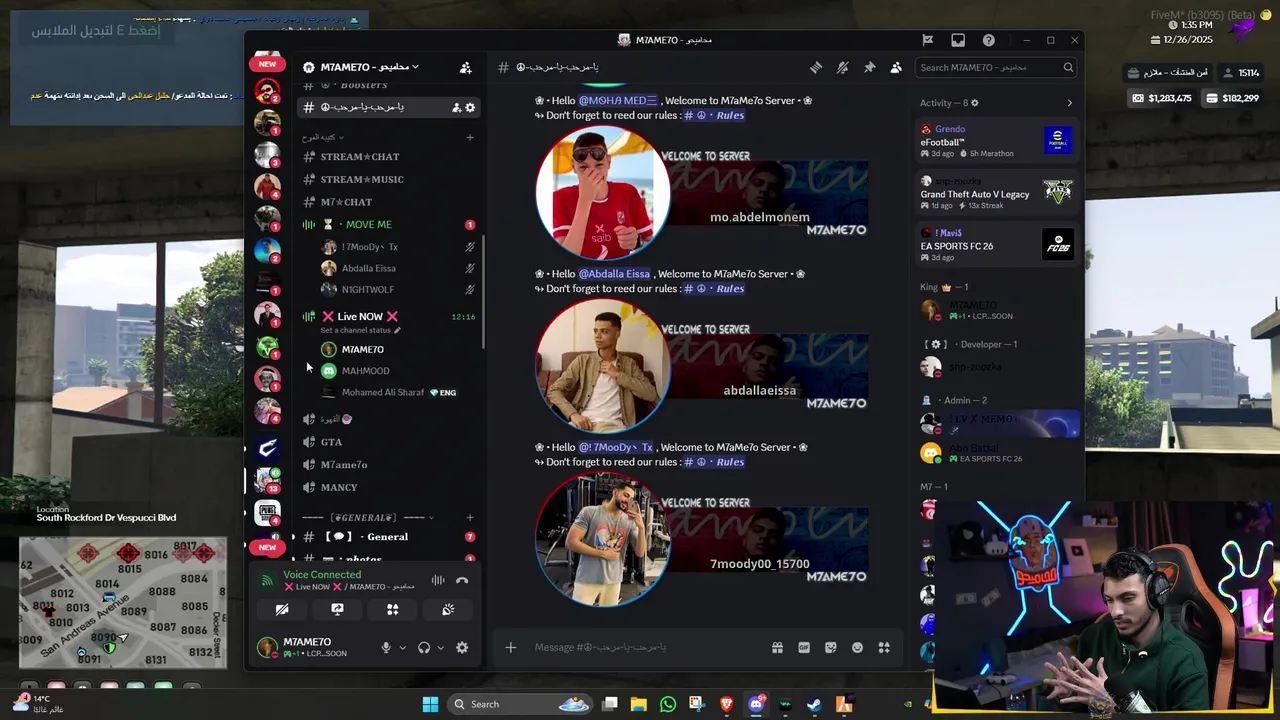Toggle microphone mute

[386, 647]
